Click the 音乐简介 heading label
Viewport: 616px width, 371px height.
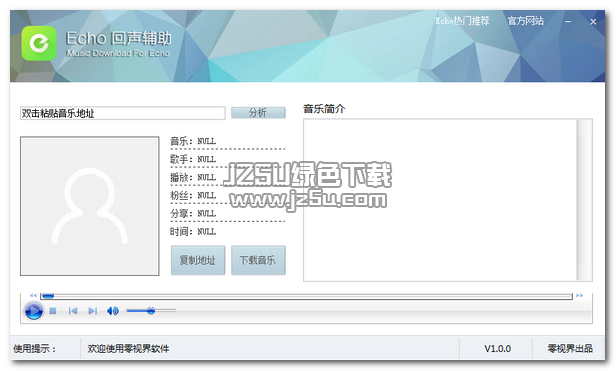[x=324, y=109]
